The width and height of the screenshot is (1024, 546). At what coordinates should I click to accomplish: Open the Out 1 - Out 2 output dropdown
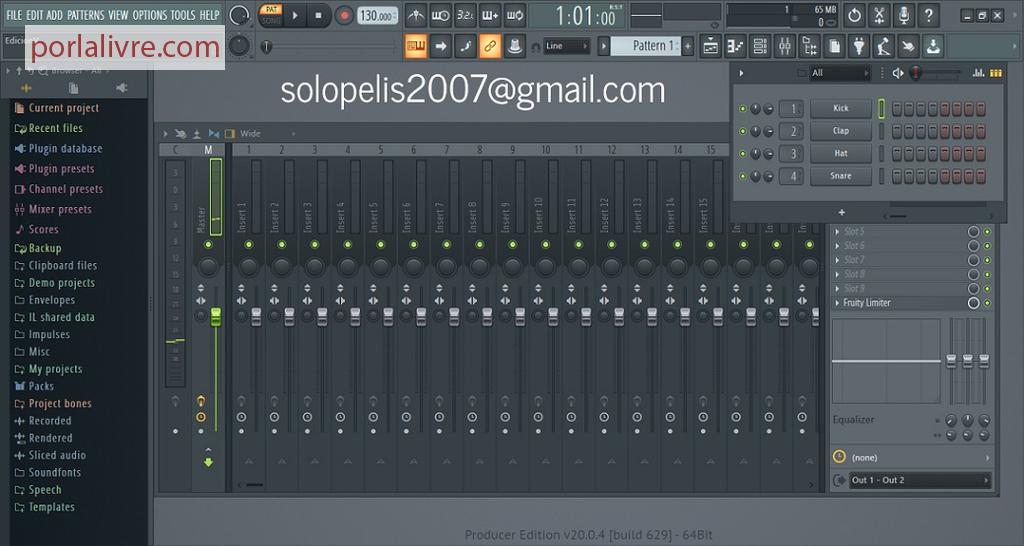tap(920, 480)
